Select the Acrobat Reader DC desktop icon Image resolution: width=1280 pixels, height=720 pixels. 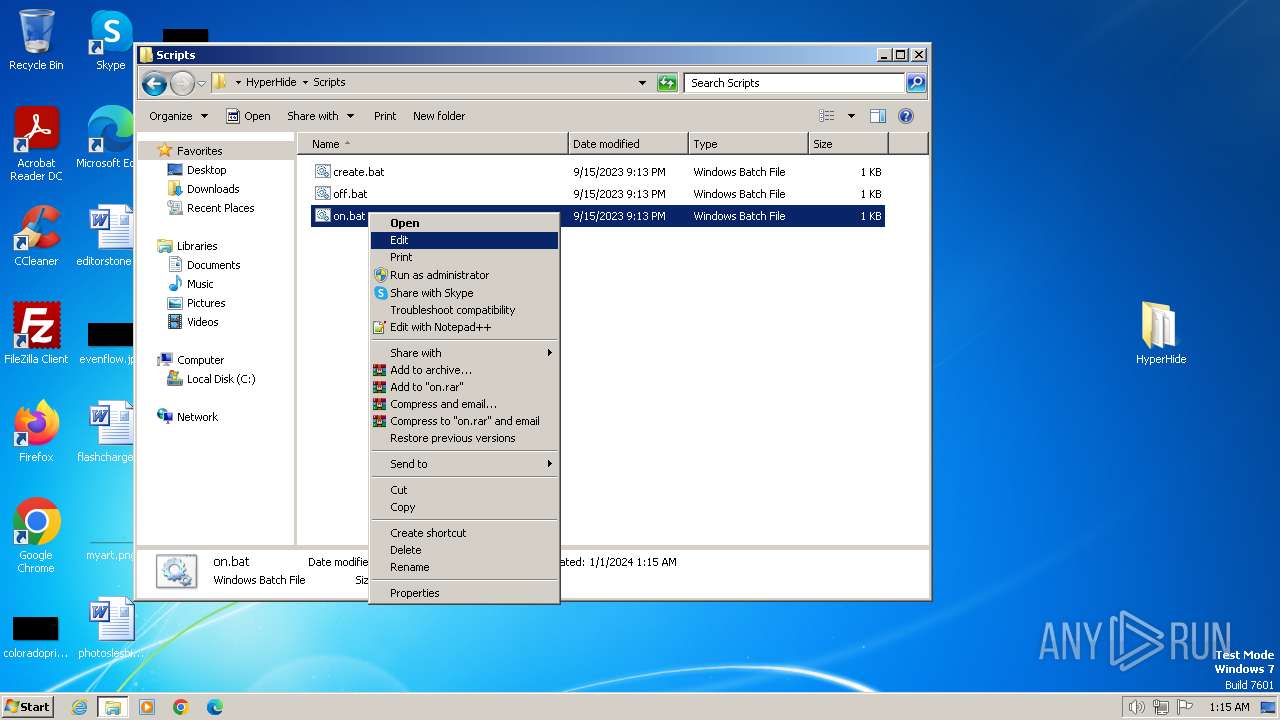coord(36,144)
